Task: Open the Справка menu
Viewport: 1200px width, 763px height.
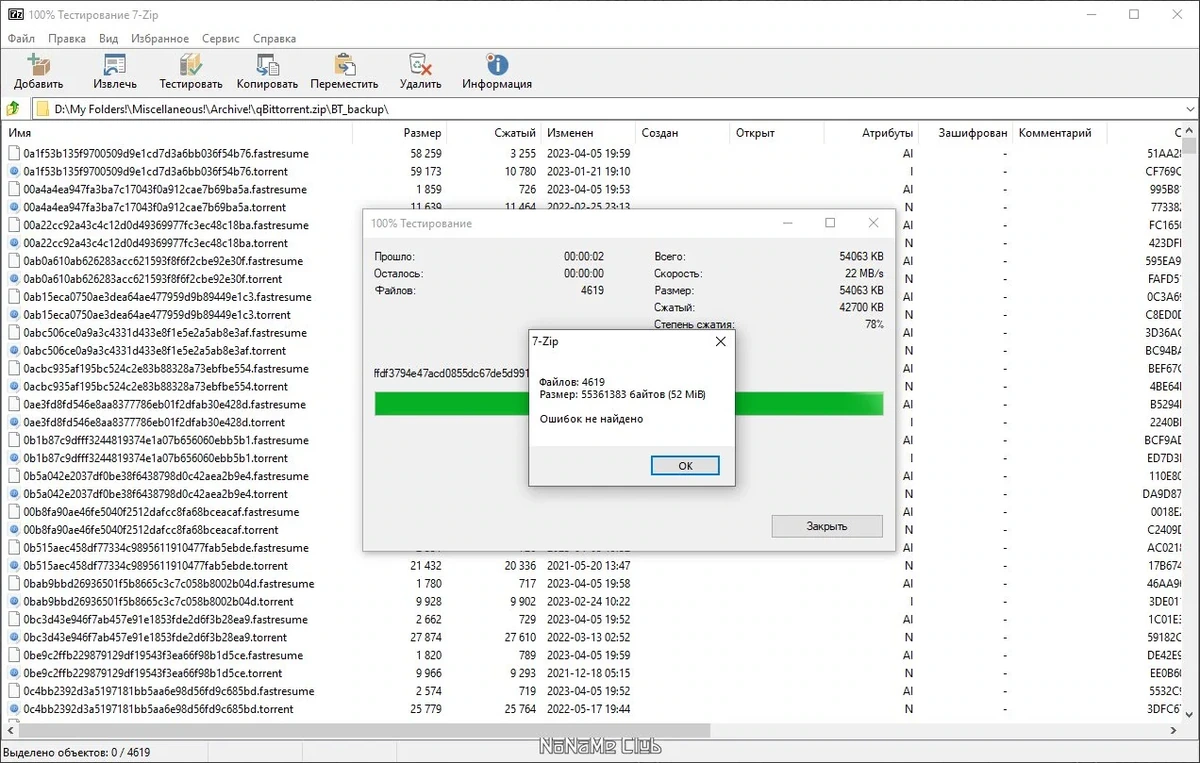Action: [274, 39]
